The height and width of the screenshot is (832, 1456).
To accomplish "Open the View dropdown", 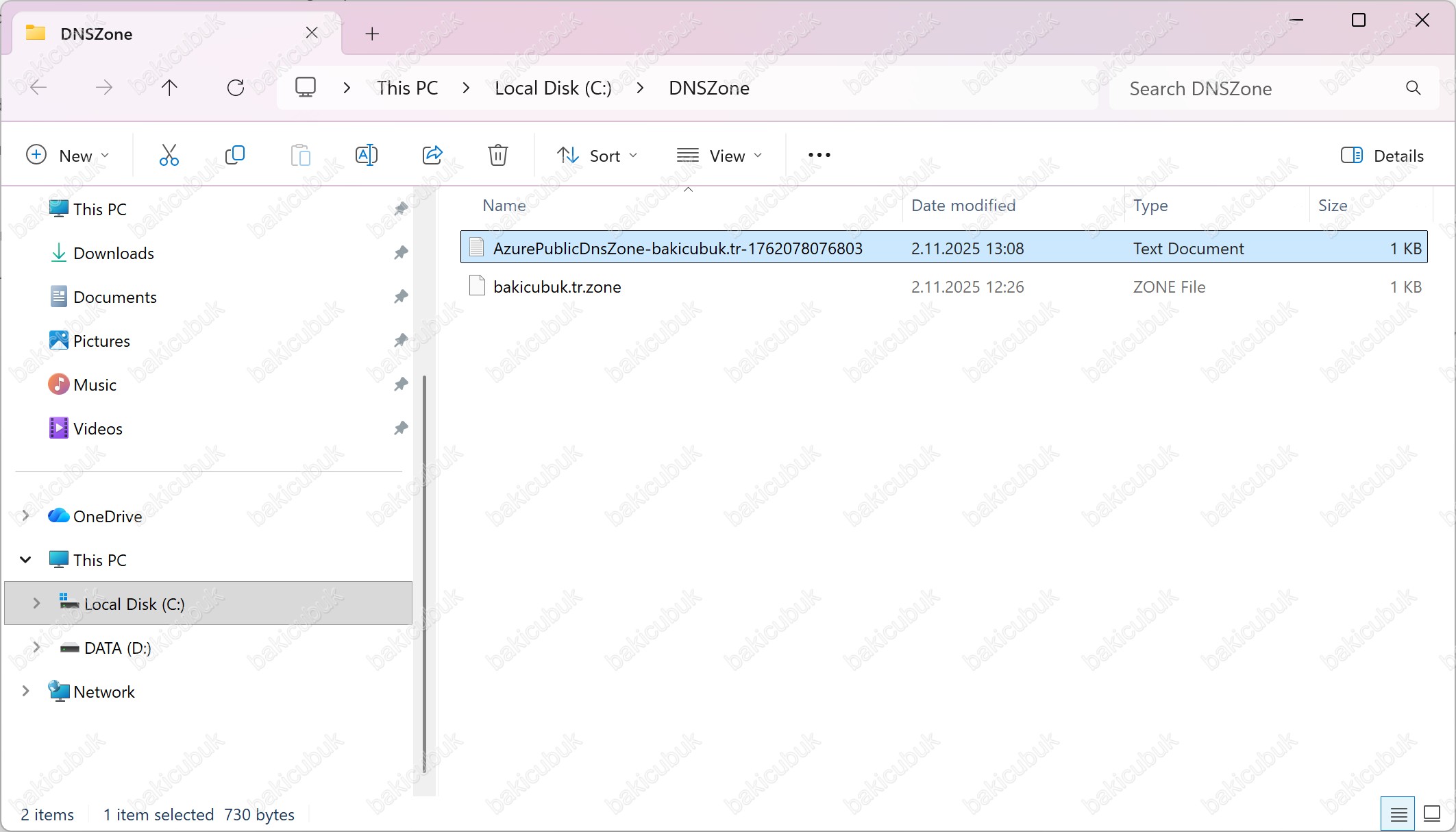I will pyautogui.click(x=719, y=156).
